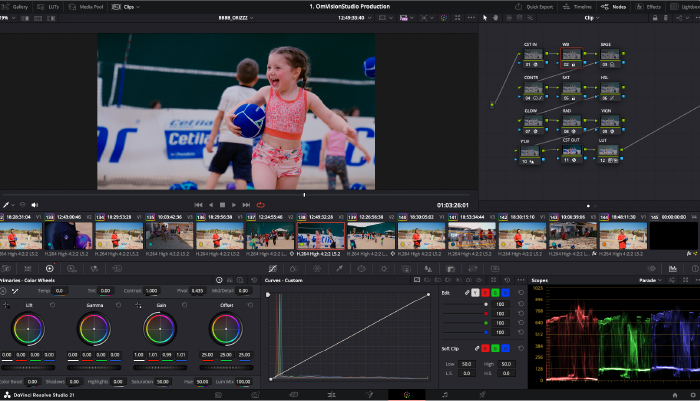
Task: Toggle the split-screen color wheel icon in viewer bar
Action: (444, 18)
